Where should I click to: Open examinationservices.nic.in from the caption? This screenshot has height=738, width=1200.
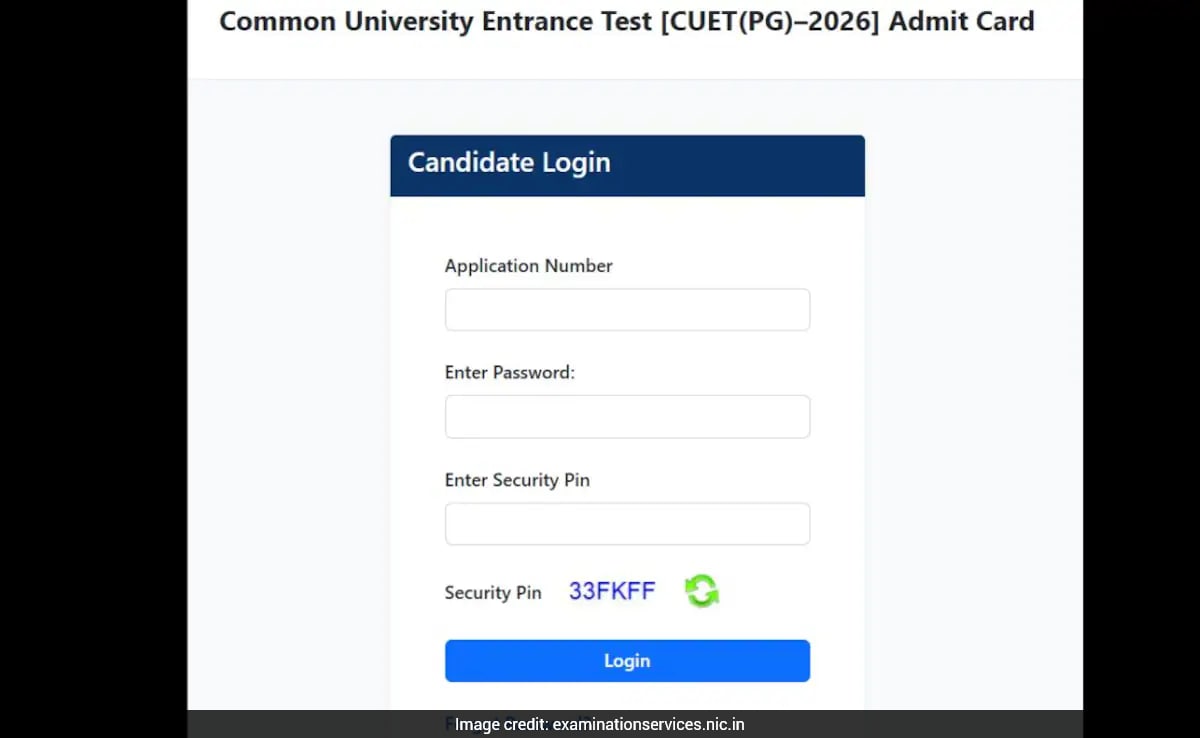click(x=648, y=725)
